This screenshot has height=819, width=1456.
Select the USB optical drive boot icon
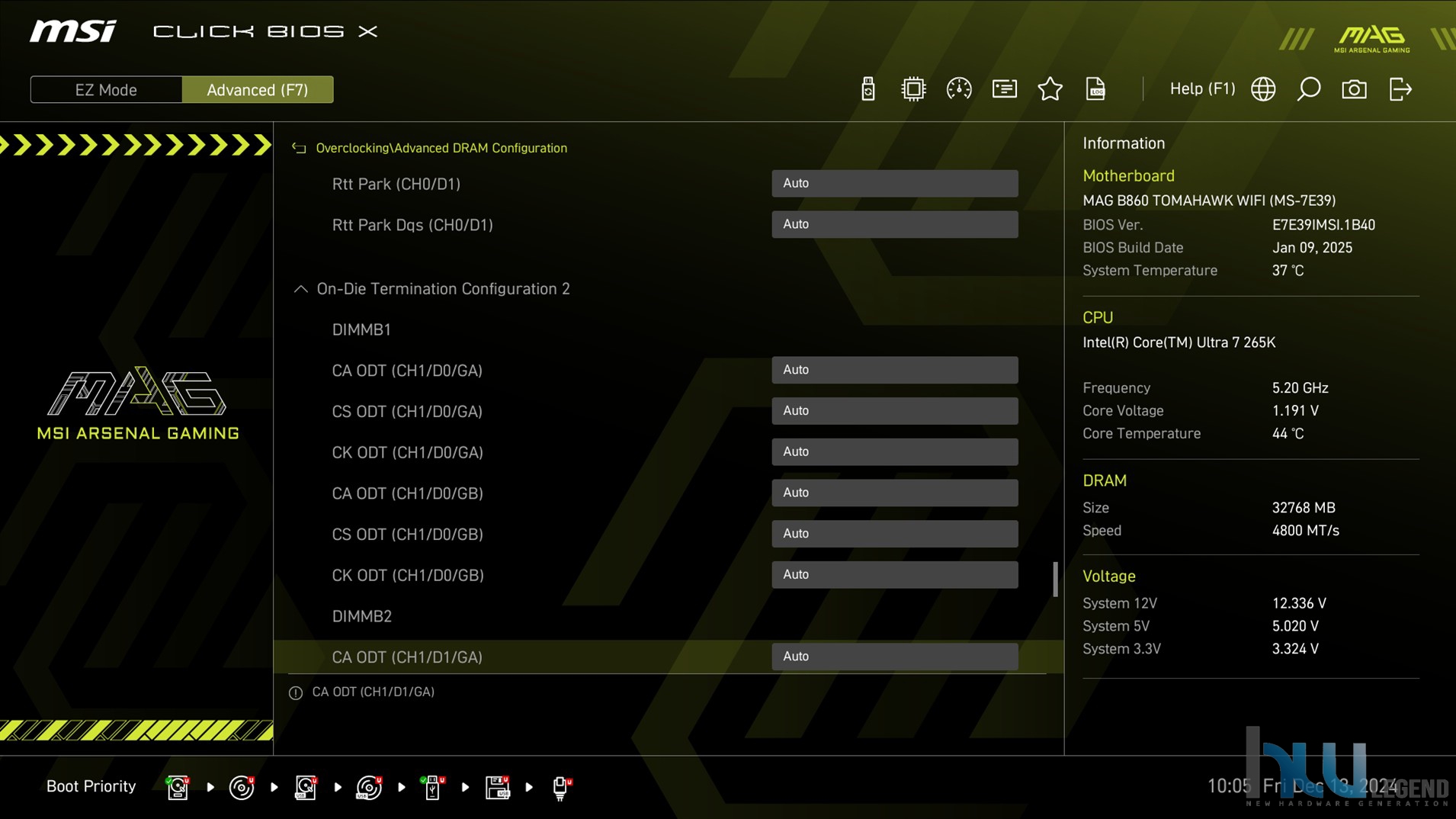(x=369, y=787)
